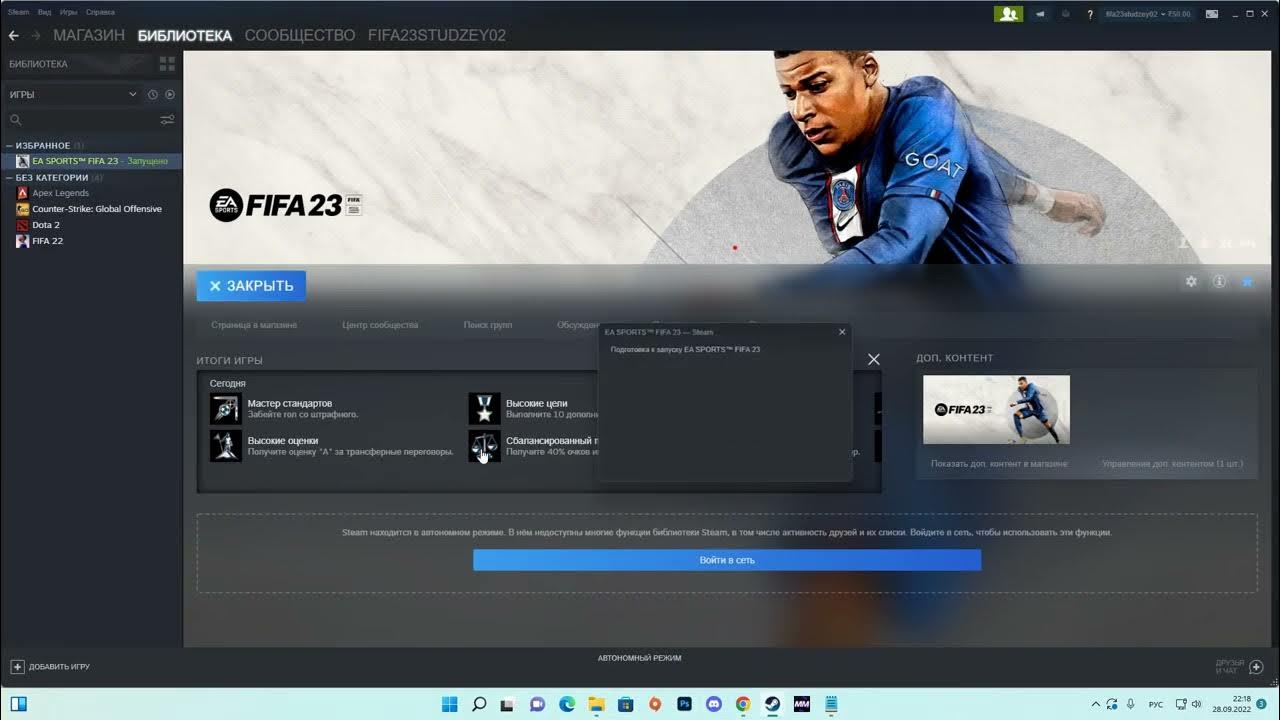This screenshot has height=720, width=1280.
Task: Click the Высокие оценки achievement icon
Action: 226,446
